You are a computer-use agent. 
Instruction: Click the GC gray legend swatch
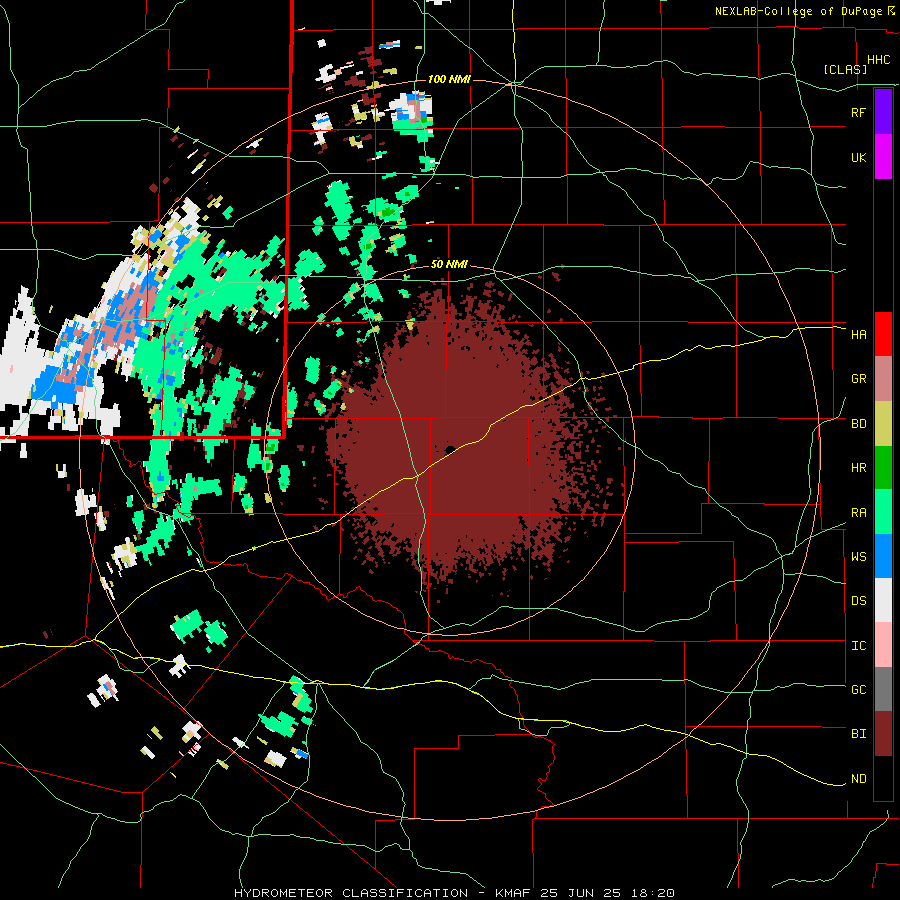coord(883,689)
